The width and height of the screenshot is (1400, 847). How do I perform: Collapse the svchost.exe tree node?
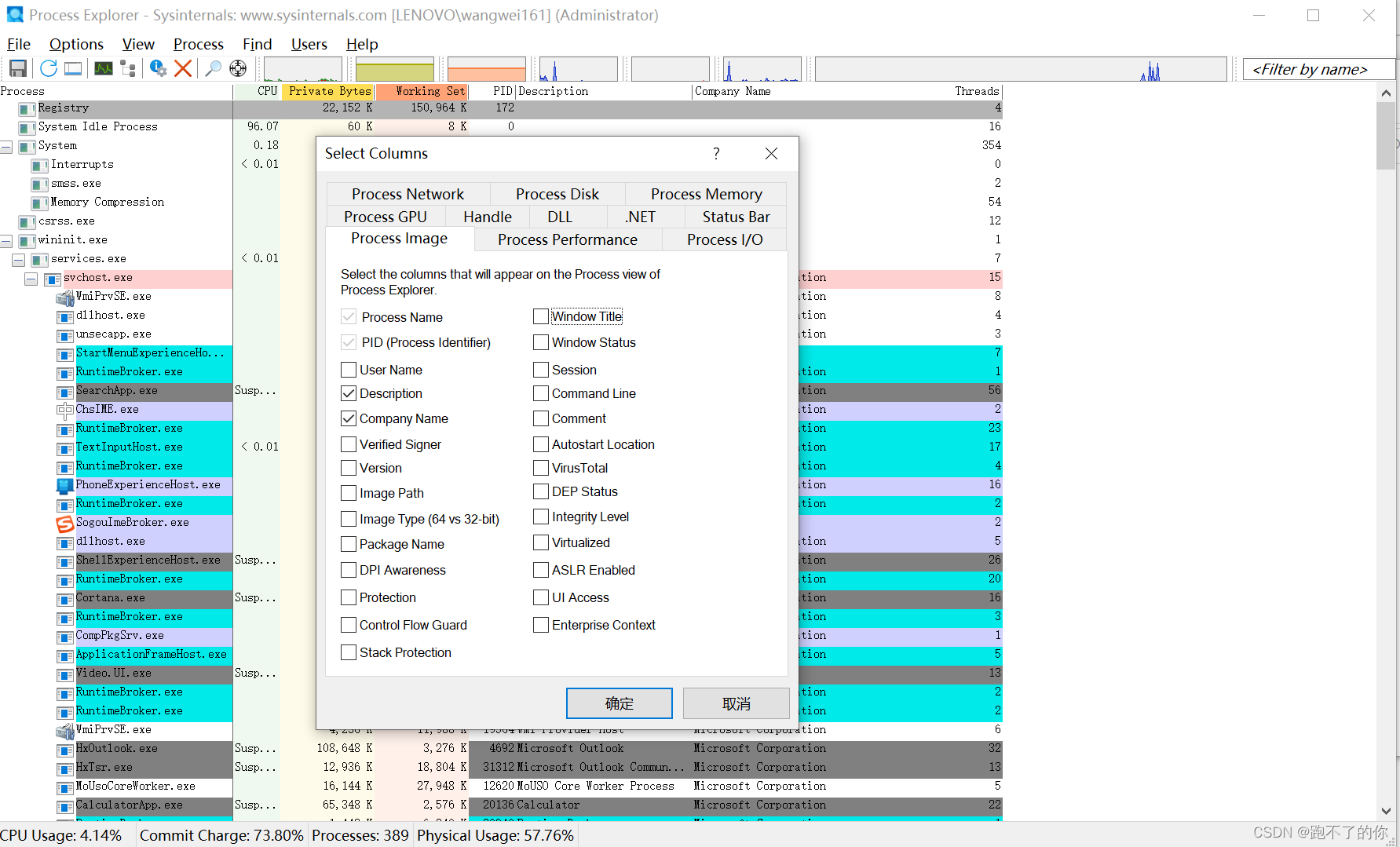click(31, 279)
